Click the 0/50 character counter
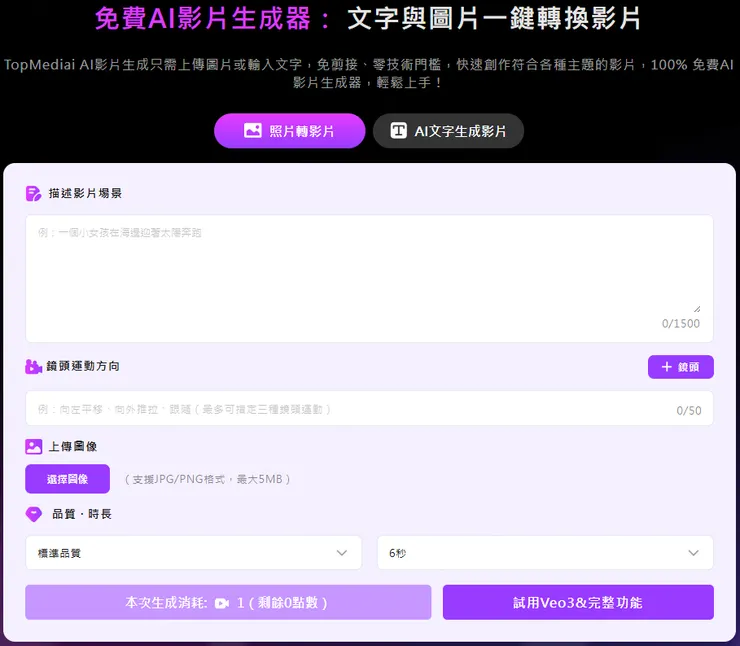 coord(689,411)
